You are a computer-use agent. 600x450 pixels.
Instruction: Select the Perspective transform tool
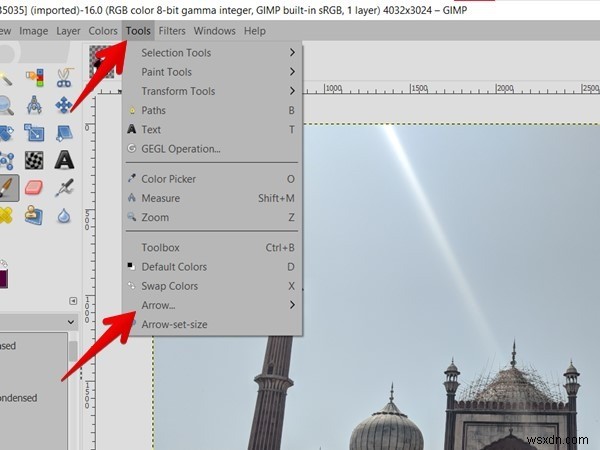click(64, 133)
